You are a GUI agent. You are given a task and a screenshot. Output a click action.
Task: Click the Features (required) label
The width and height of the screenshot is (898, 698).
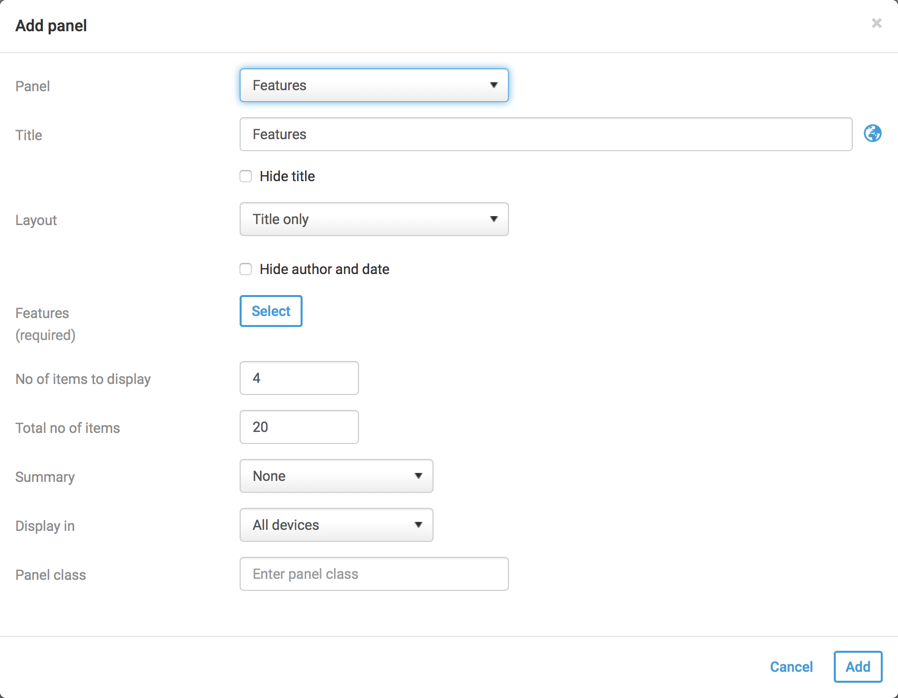coord(45,323)
